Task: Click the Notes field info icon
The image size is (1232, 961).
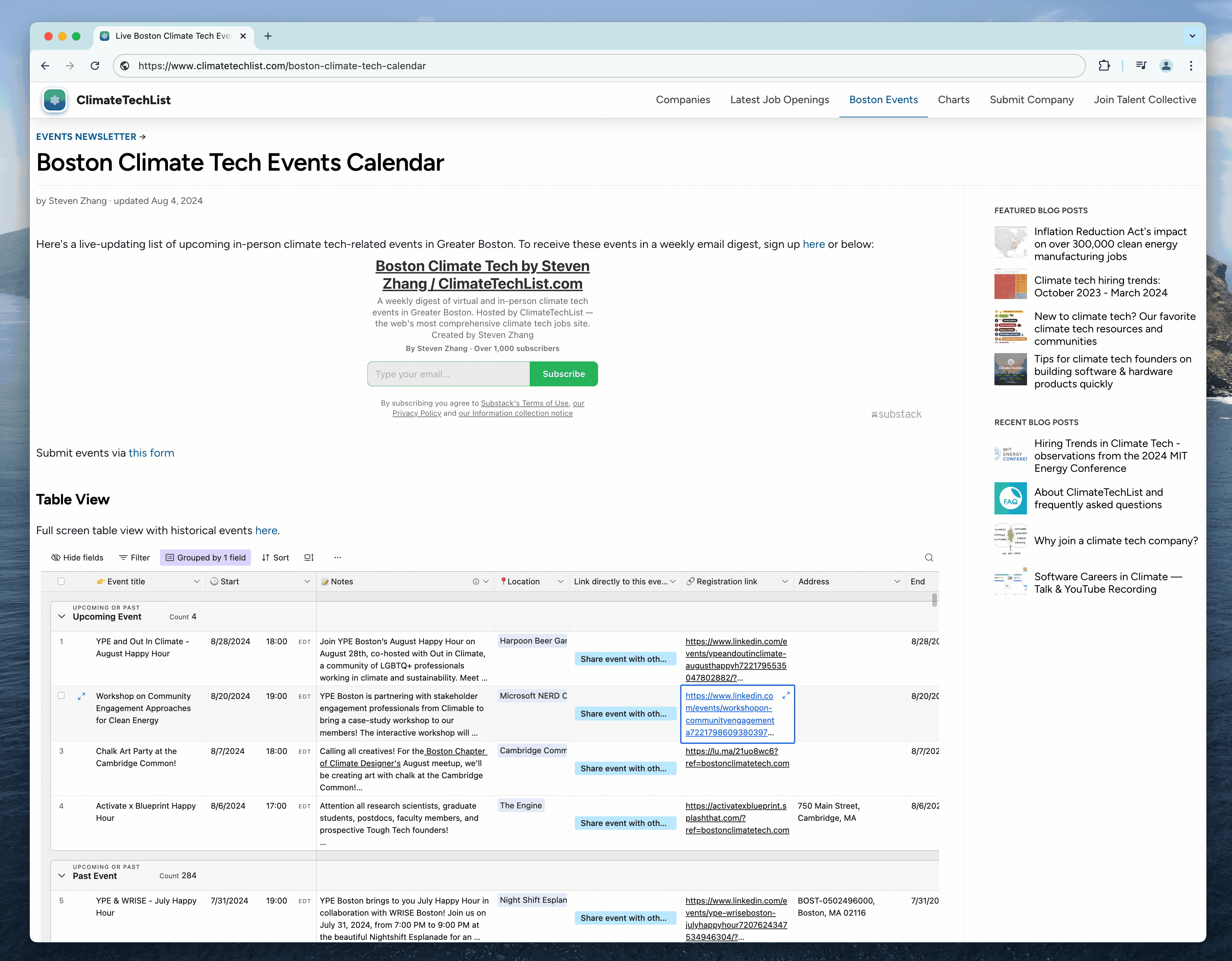Action: [x=475, y=582]
